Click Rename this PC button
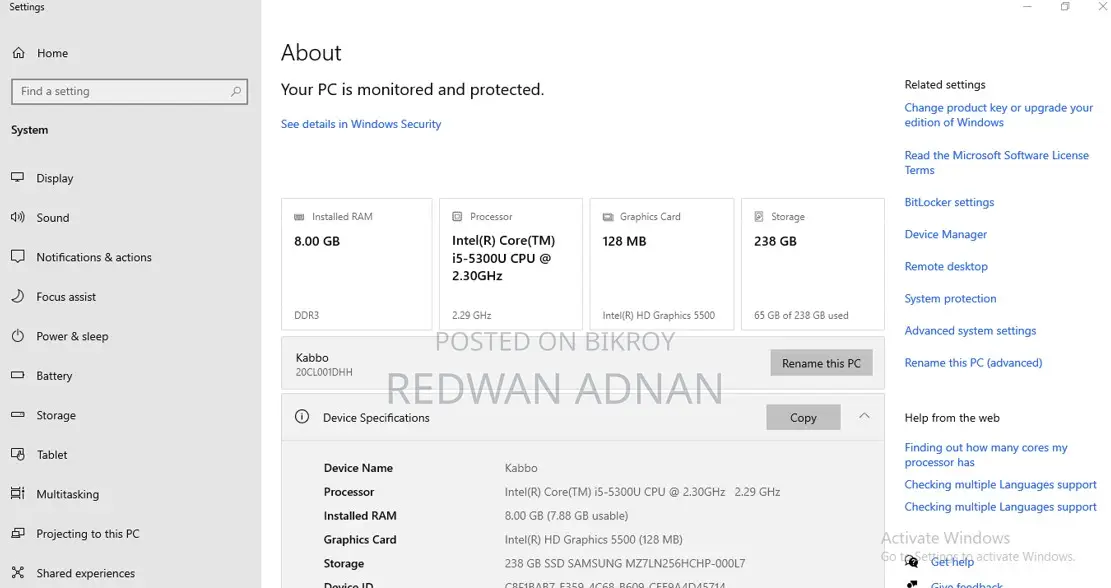The height and width of the screenshot is (588, 1111). click(821, 363)
